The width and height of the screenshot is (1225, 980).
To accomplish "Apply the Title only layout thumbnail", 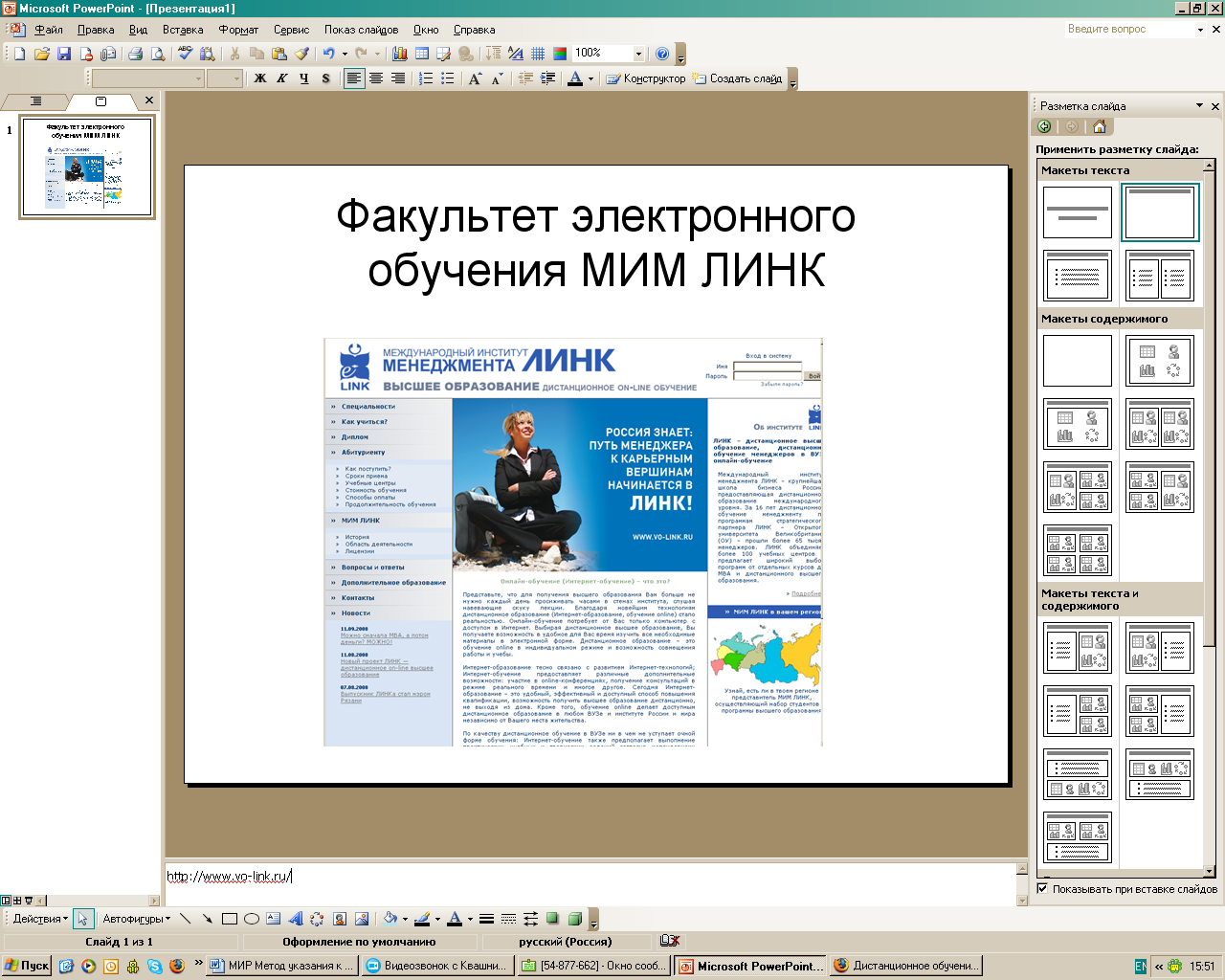I will coord(1159,212).
